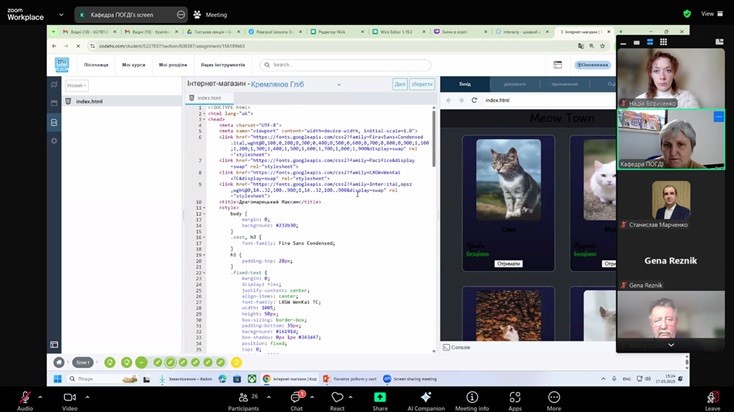The height and width of the screenshot is (412, 734).
Task: Open Ящик інструментів menu item
Action: (223, 65)
